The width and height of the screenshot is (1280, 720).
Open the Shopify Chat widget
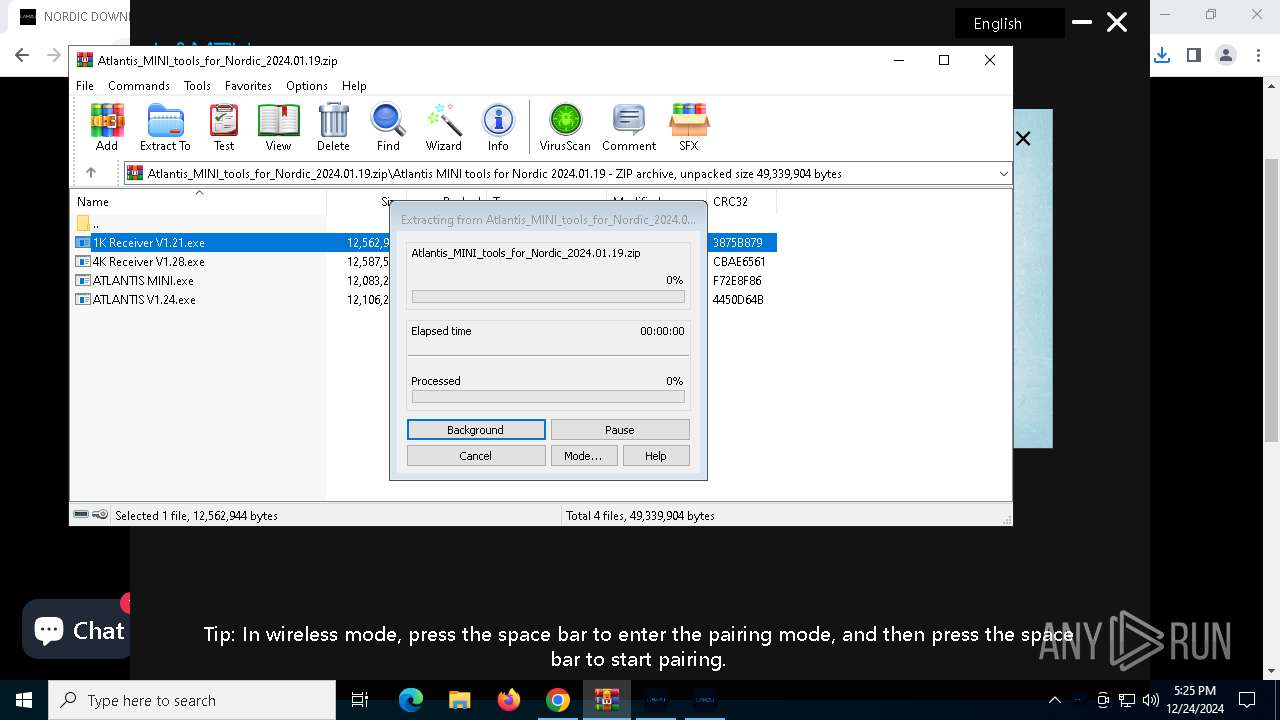coord(78,630)
